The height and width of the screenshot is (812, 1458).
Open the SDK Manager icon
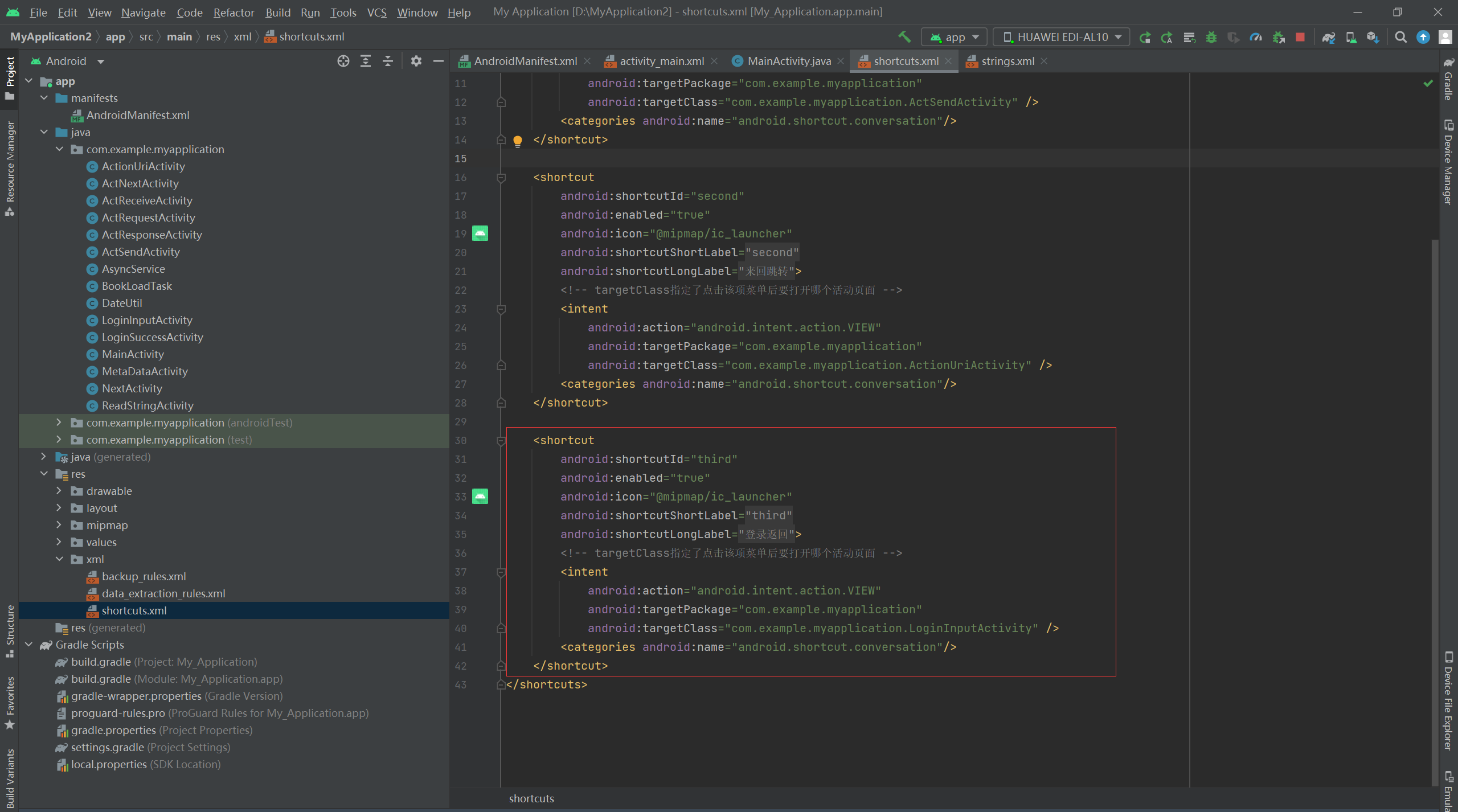click(x=1373, y=37)
